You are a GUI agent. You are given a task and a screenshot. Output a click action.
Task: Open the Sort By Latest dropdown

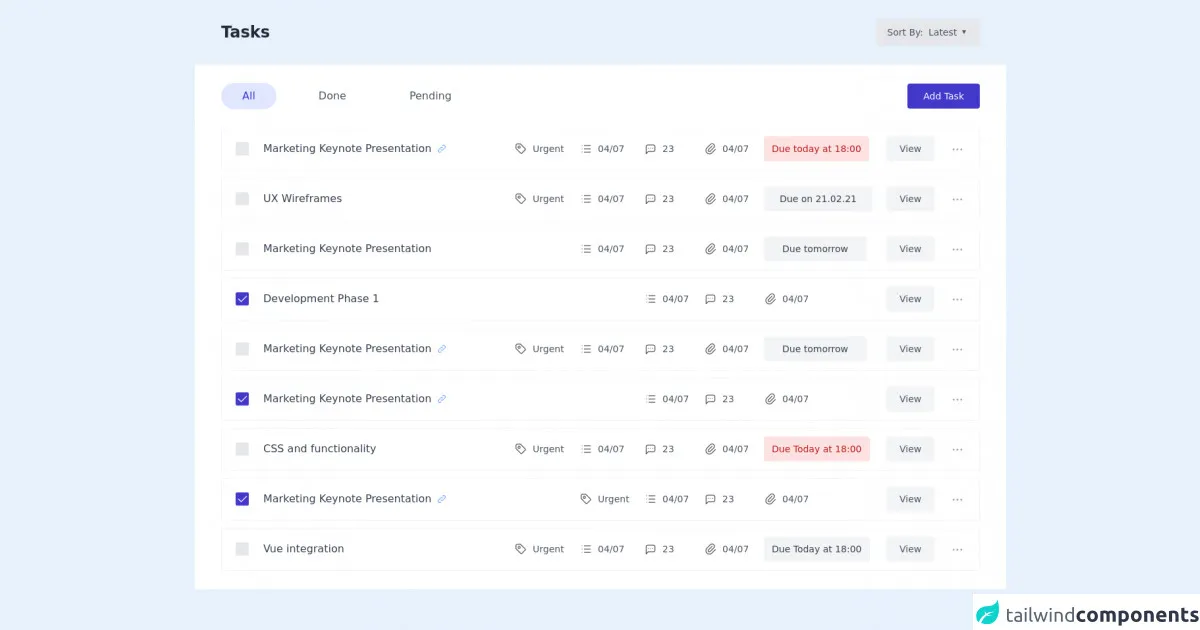927,32
